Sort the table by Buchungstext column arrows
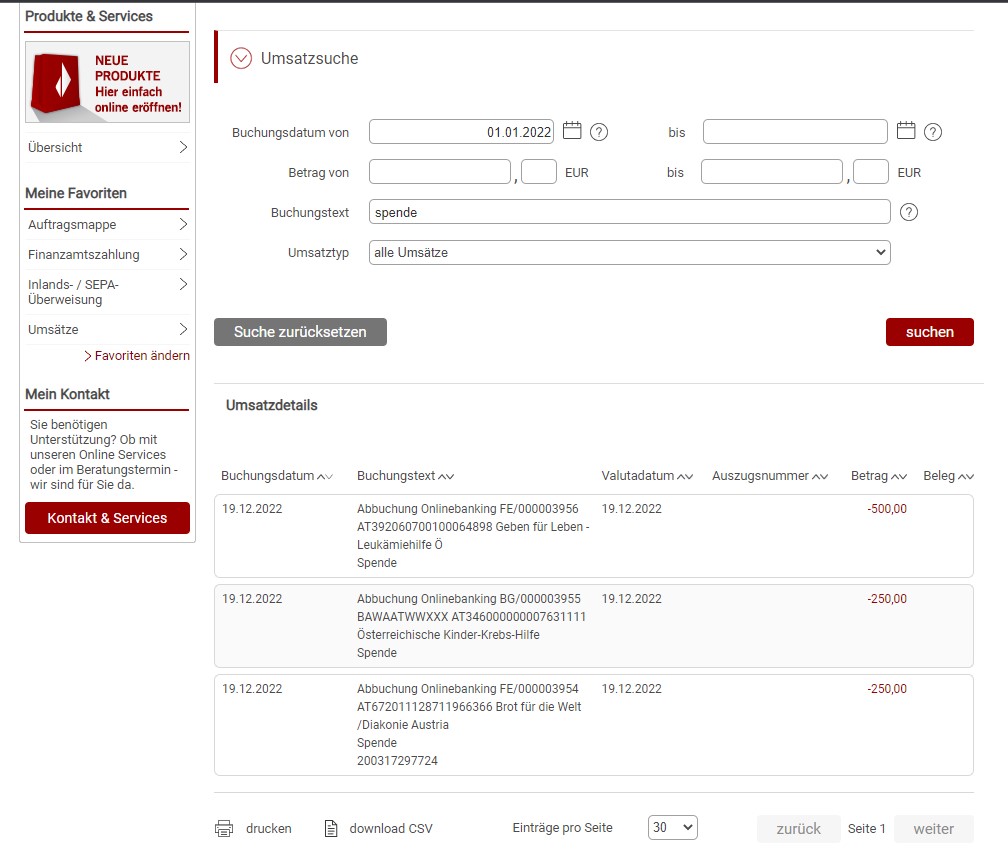The image size is (1008, 862). [x=446, y=476]
